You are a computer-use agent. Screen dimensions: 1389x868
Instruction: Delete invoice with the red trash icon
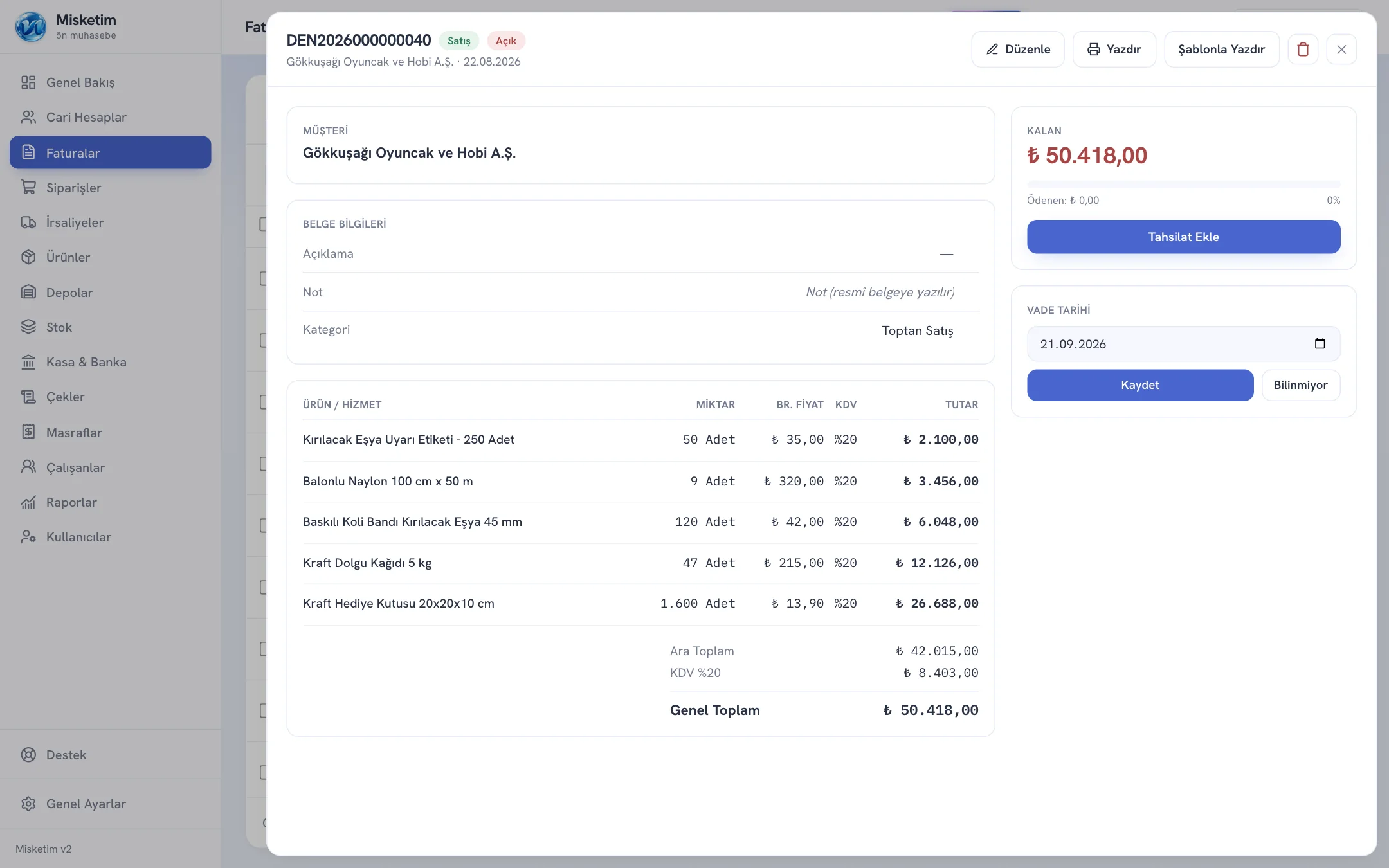pyautogui.click(x=1303, y=50)
